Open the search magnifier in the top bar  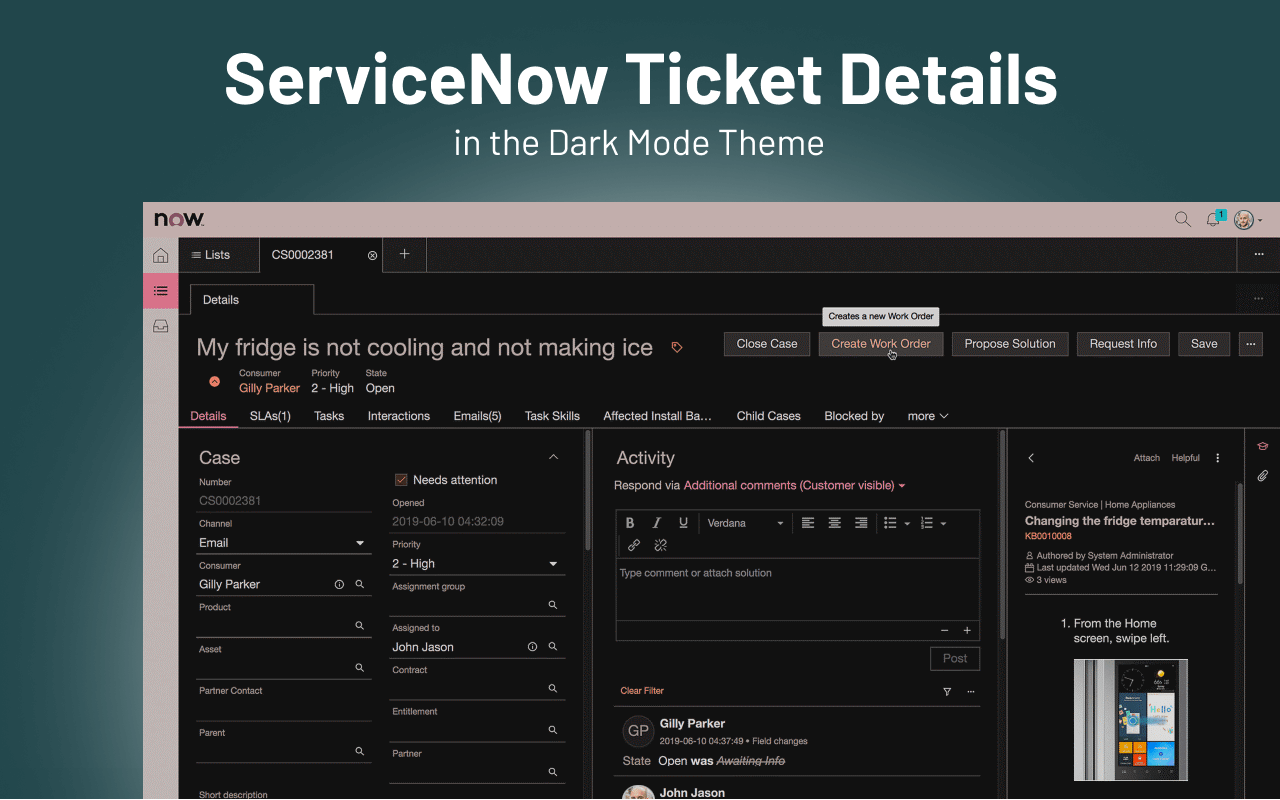tap(1182, 219)
